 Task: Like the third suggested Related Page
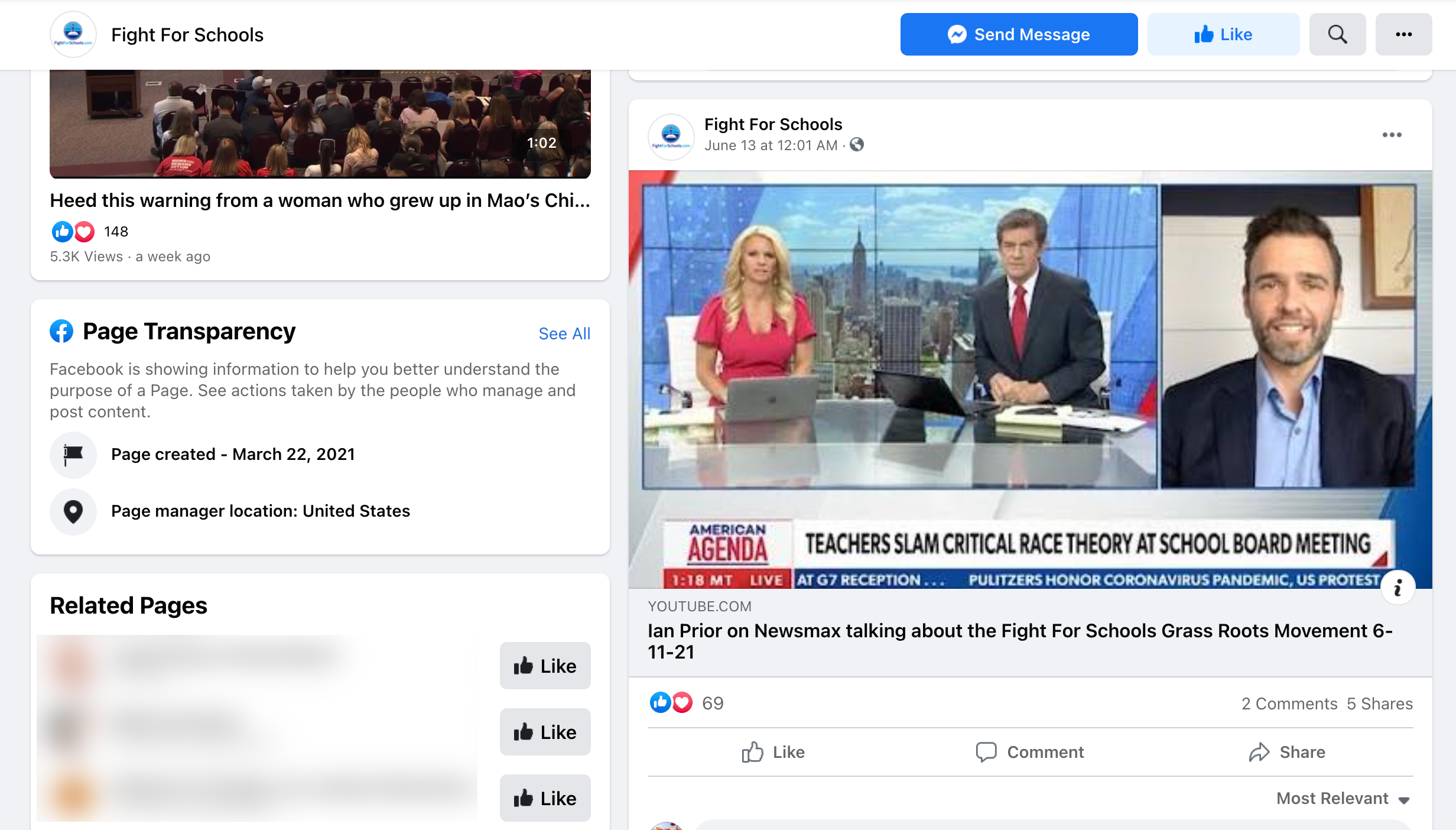point(545,798)
